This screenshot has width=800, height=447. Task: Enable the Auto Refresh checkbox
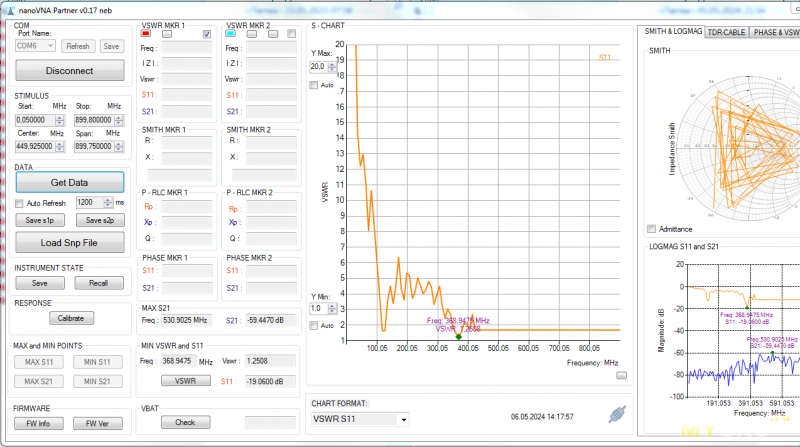[20, 203]
